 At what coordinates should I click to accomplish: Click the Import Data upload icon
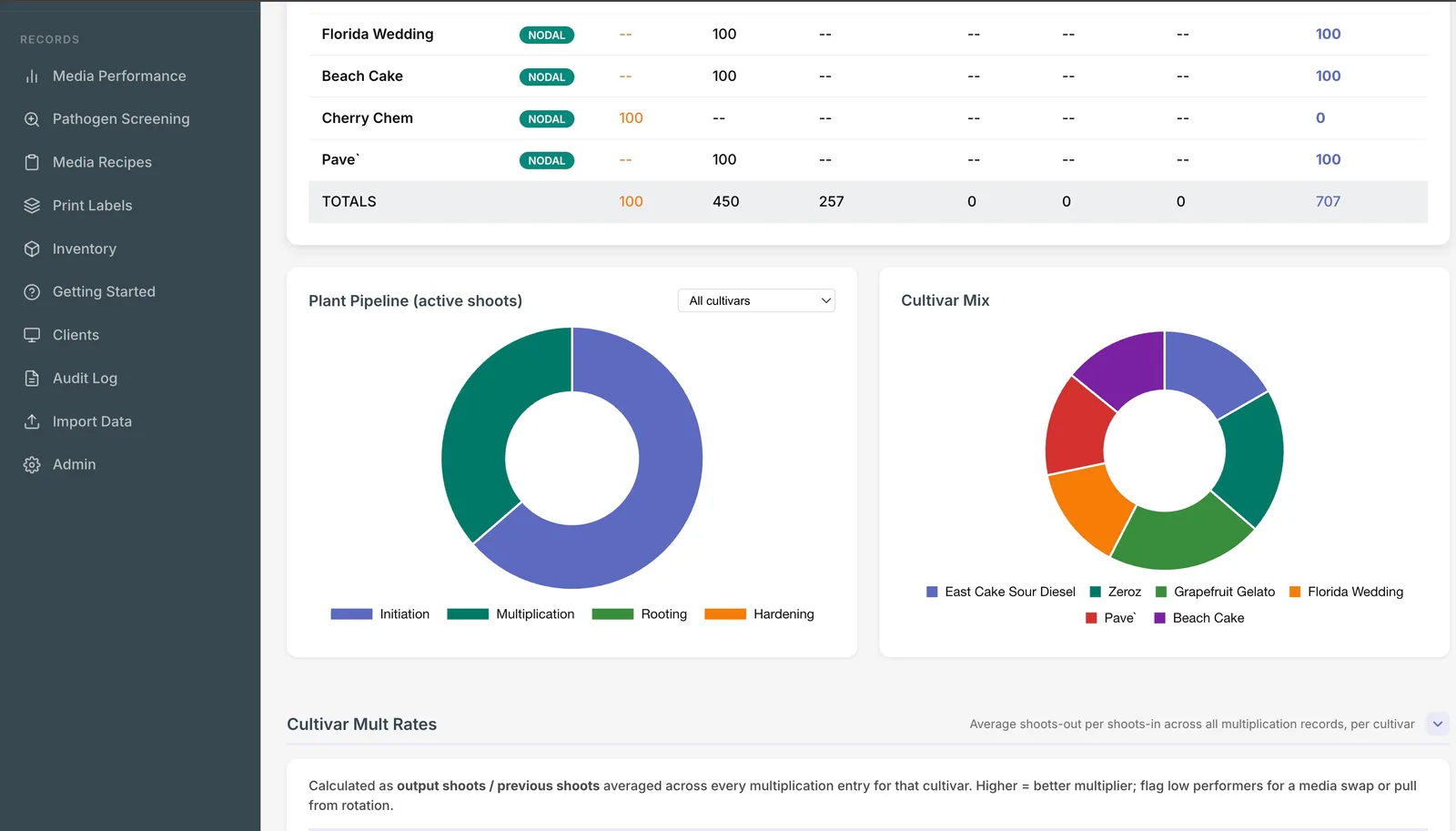click(x=32, y=421)
